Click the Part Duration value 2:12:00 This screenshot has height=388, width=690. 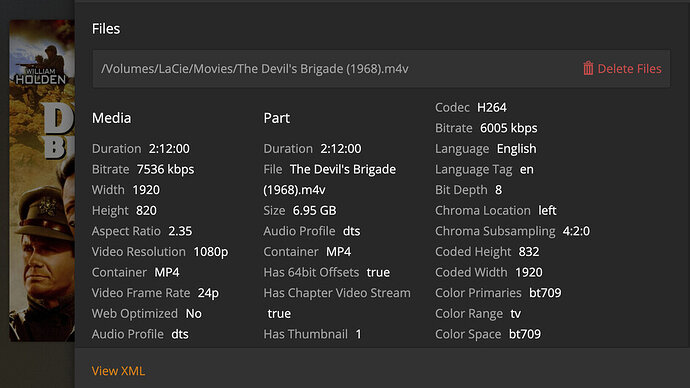click(341, 149)
